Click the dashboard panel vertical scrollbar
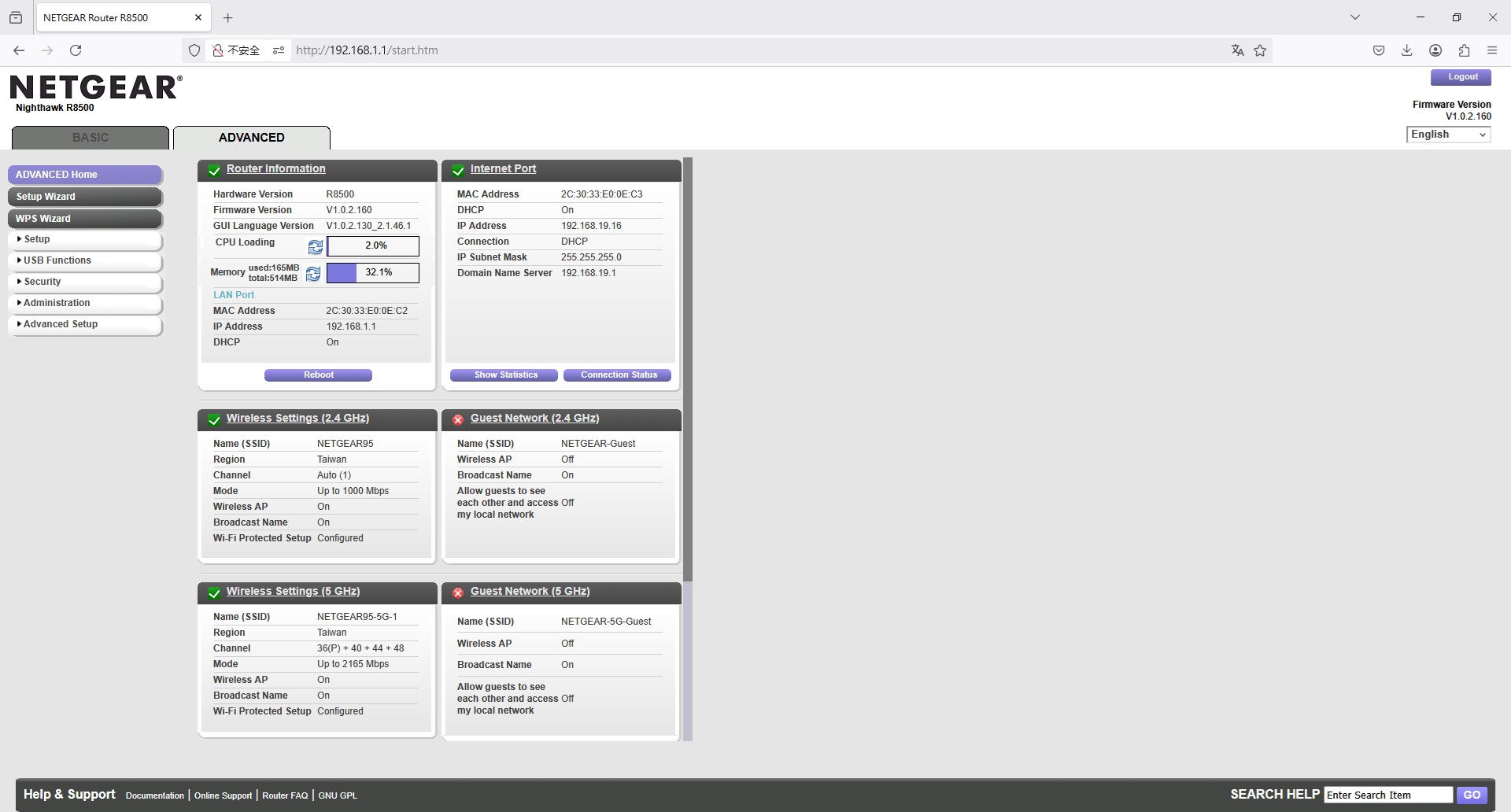This screenshot has width=1511, height=812. (x=688, y=370)
